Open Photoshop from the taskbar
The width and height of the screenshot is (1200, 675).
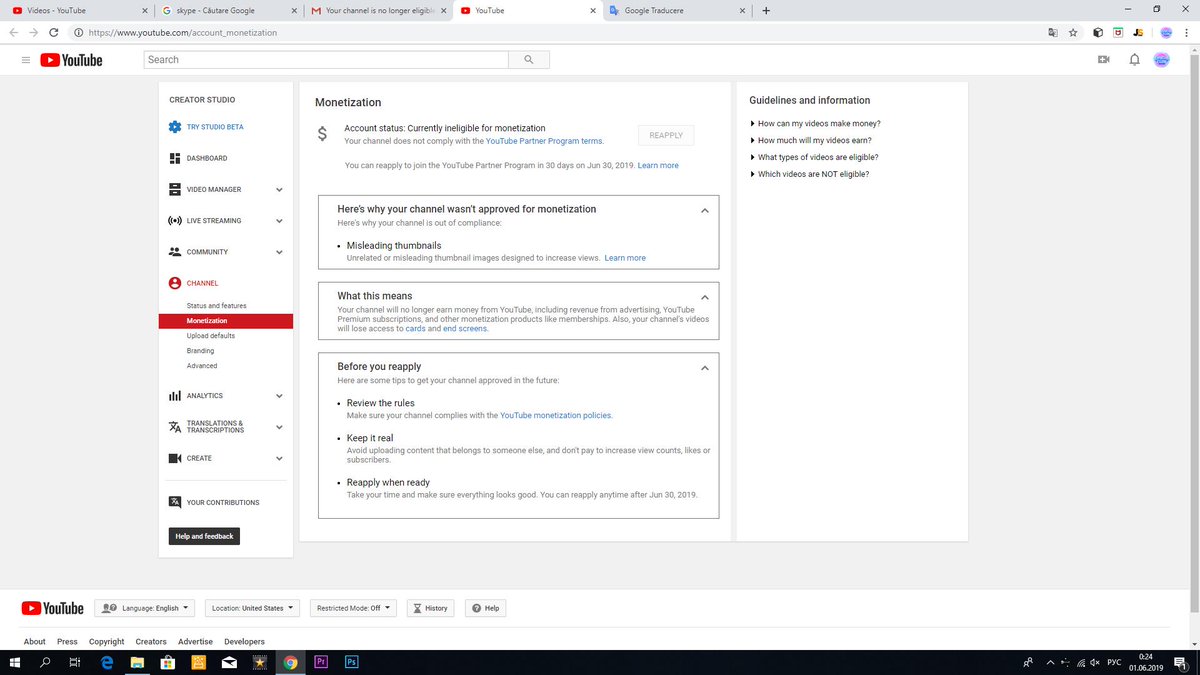pyautogui.click(x=351, y=662)
